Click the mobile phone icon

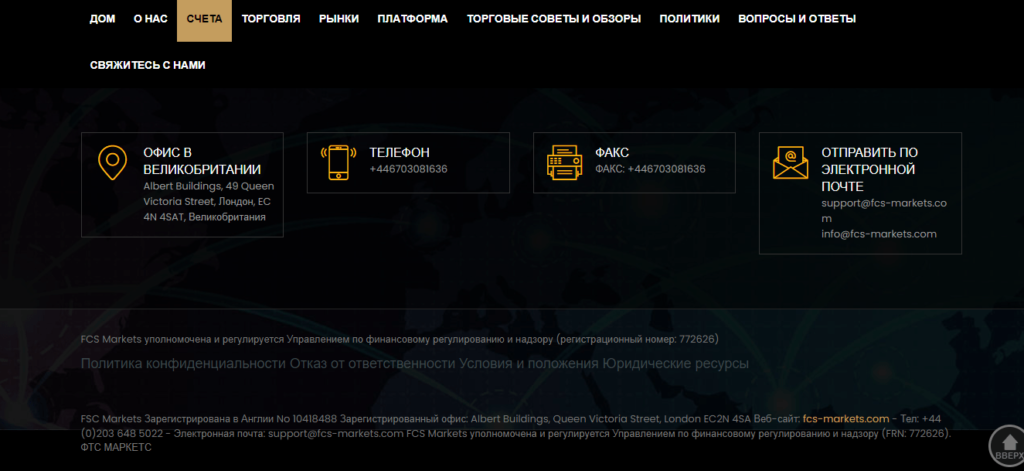pos(338,163)
